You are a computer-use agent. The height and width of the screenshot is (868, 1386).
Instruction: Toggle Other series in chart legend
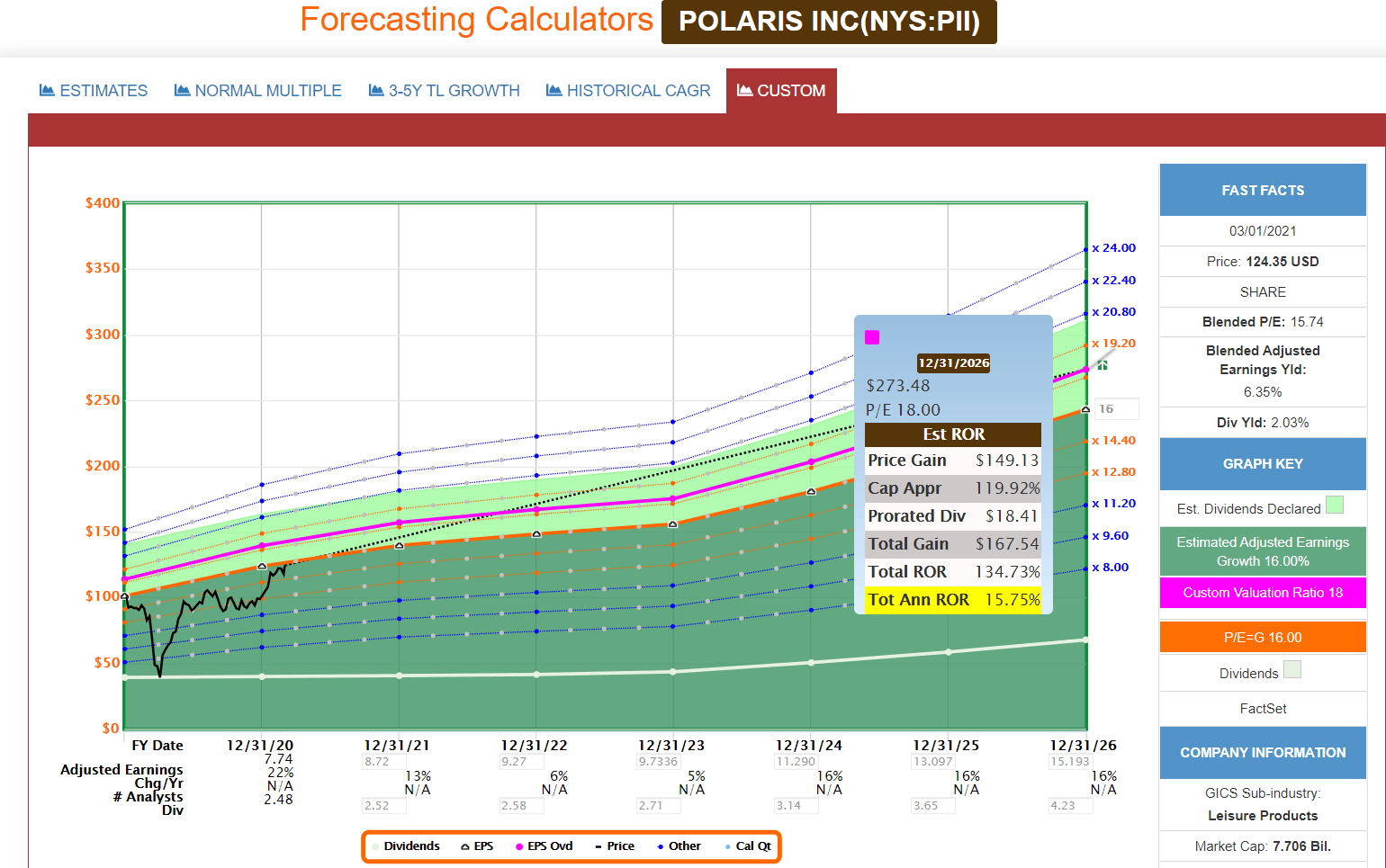(x=679, y=846)
